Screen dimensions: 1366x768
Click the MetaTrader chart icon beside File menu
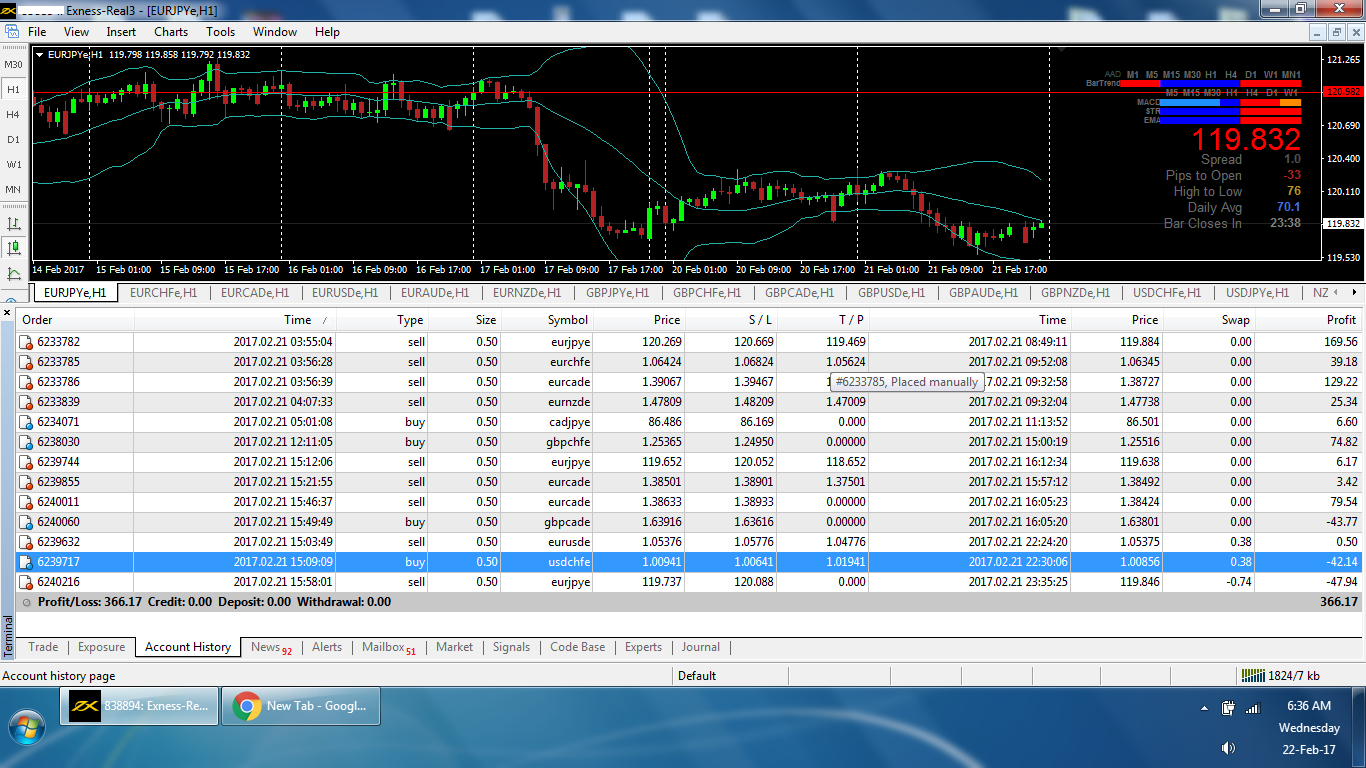coord(12,32)
